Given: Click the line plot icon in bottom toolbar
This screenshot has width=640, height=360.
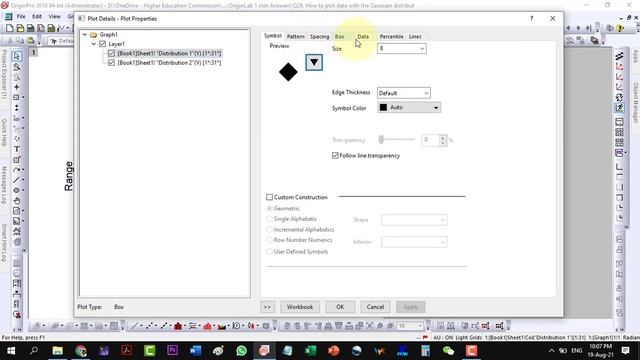Looking at the screenshot, I should tap(134, 326).
